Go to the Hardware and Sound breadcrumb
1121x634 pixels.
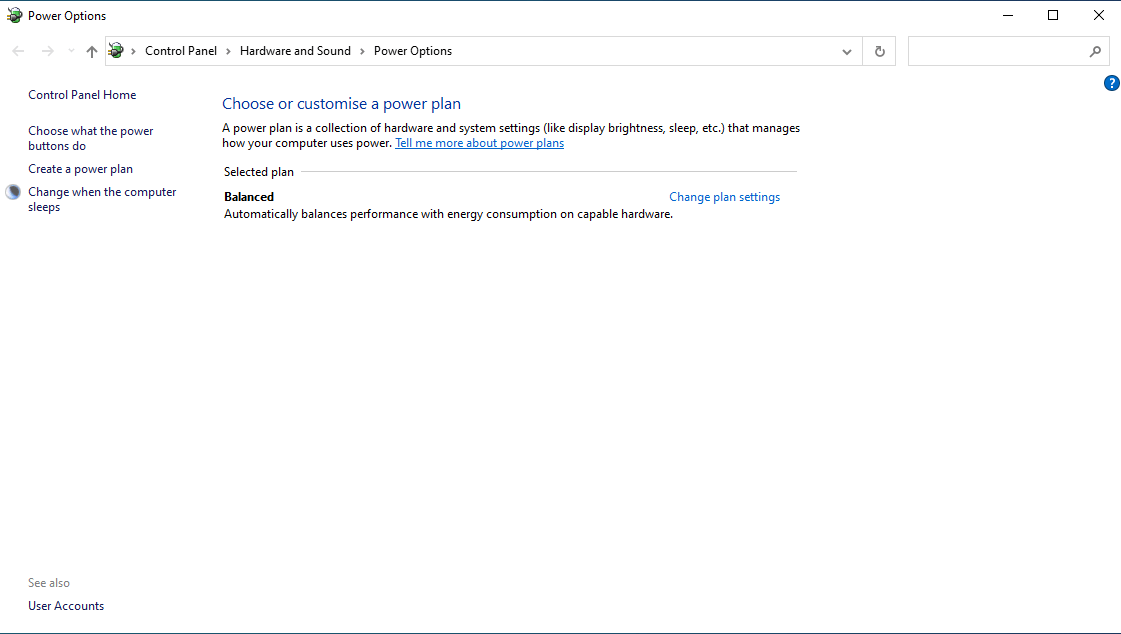pos(295,51)
